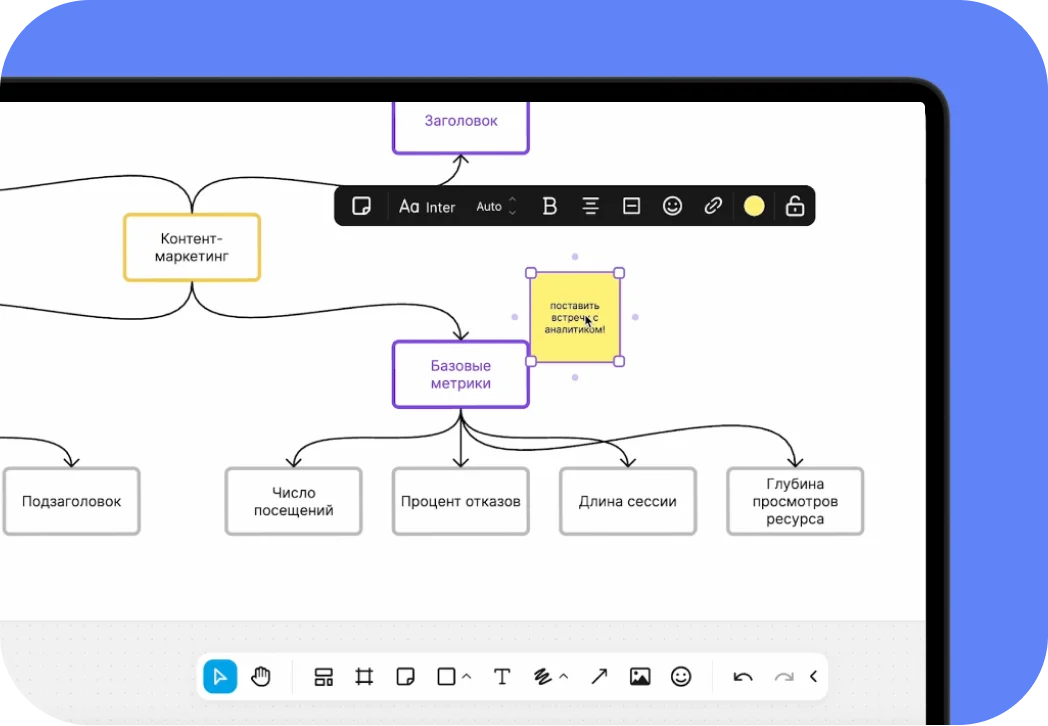Select the Подзаголовок block
This screenshot has width=1048, height=726.
[x=72, y=501]
